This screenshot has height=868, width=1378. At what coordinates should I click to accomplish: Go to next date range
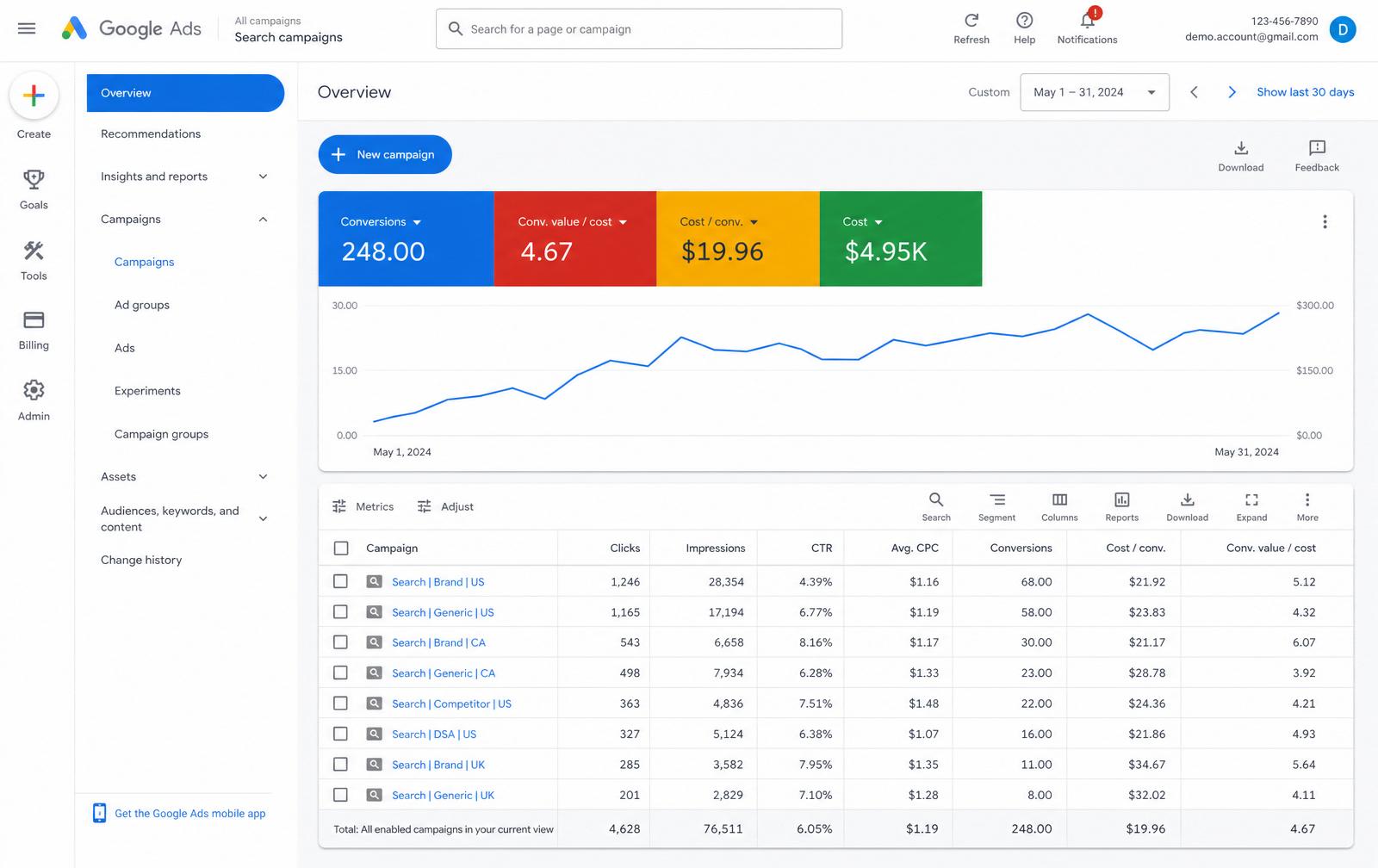1232,92
